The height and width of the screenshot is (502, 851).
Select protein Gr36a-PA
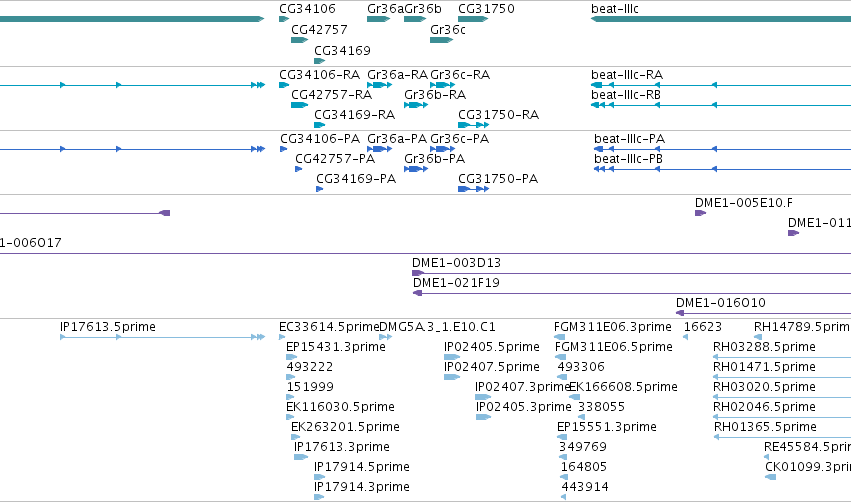point(397,138)
